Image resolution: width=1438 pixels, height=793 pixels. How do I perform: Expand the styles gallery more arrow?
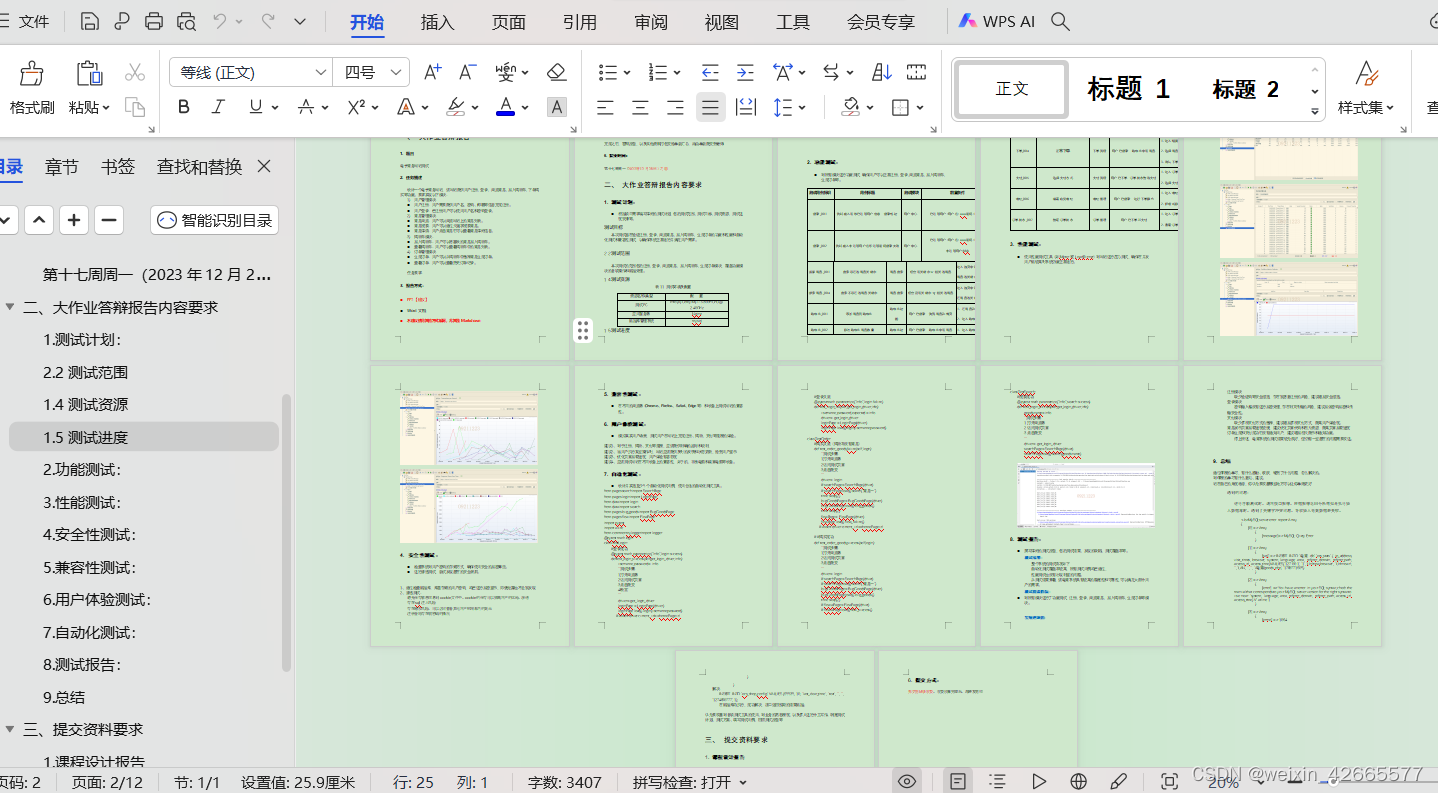1315,112
